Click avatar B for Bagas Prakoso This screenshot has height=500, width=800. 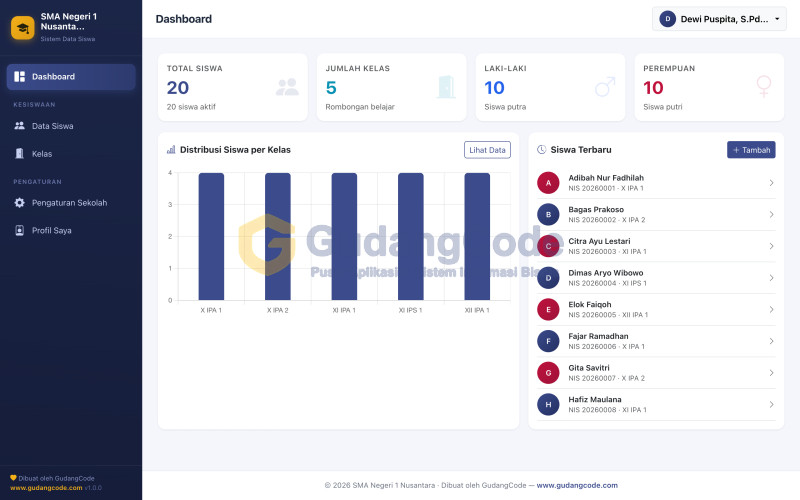coord(548,214)
